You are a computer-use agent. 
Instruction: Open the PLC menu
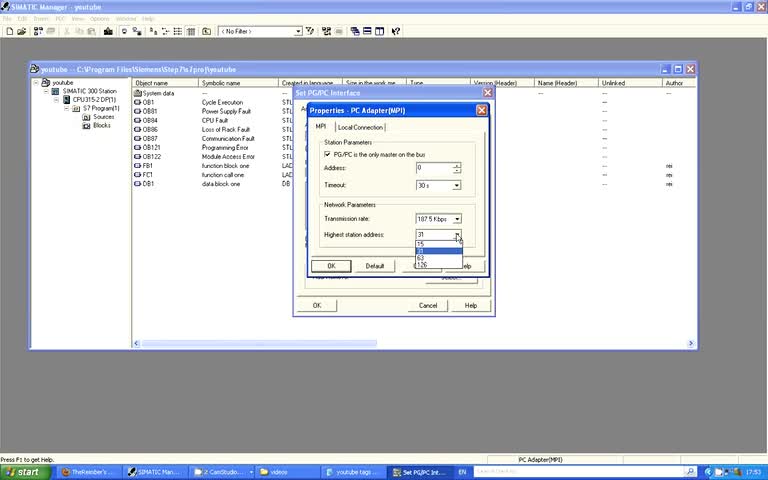pyautogui.click(x=60, y=19)
